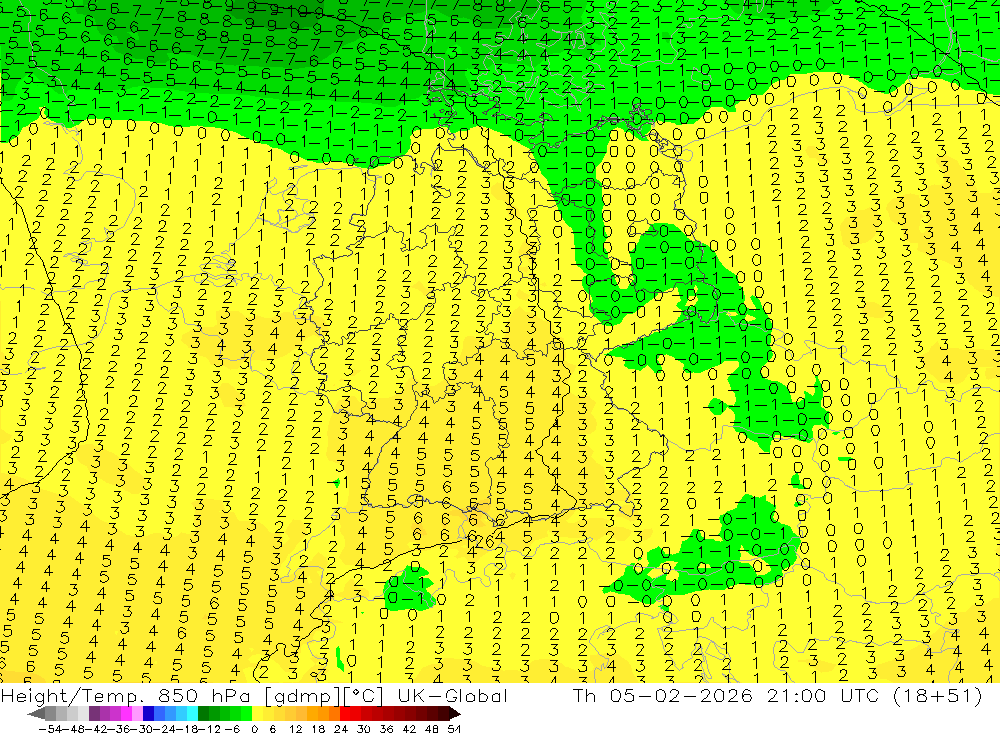Click the "-54" value on the legend scale
The height and width of the screenshot is (733, 1000).
tap(50, 729)
